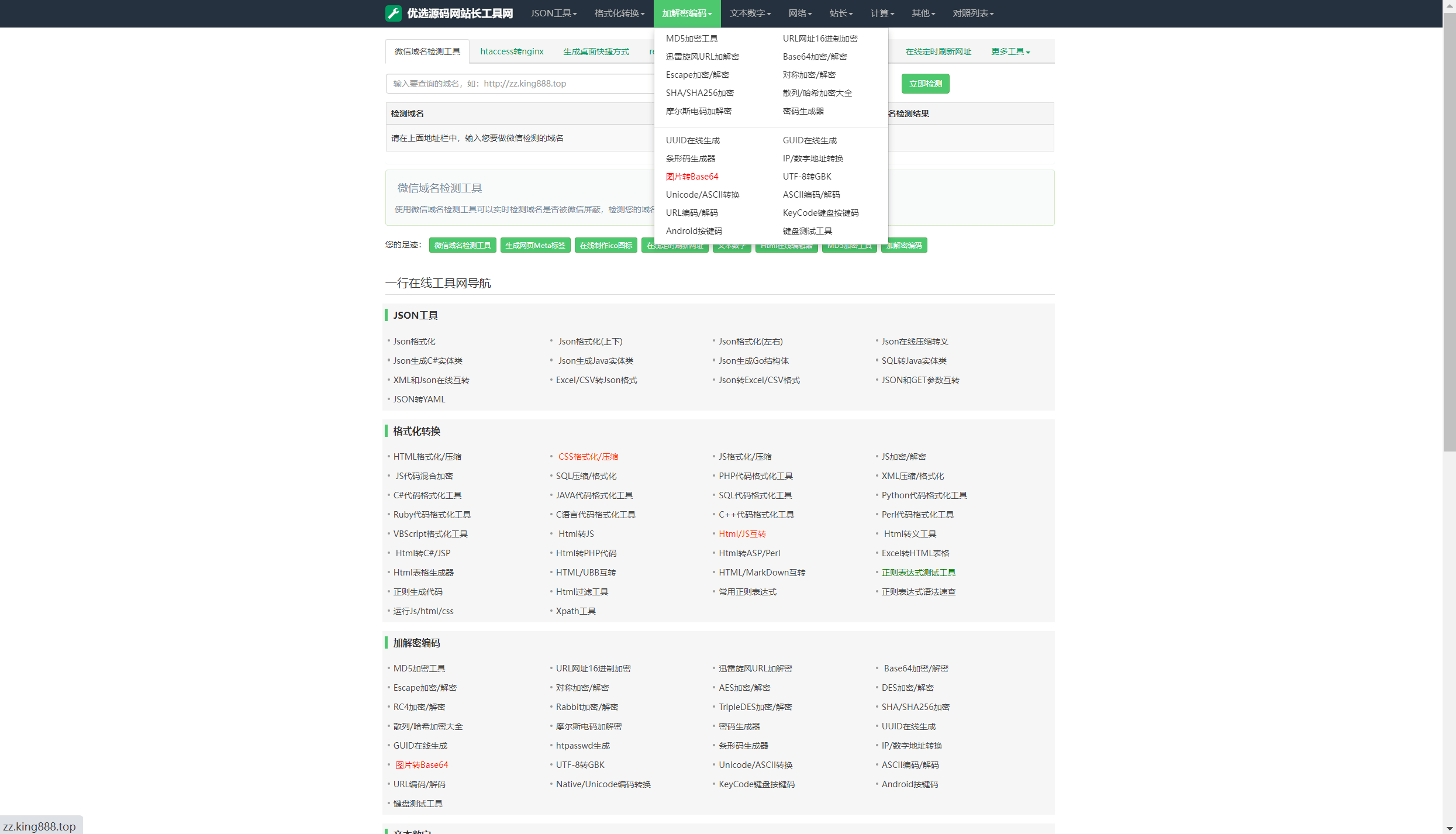Expand 文本数字 navigation menu

tap(751, 13)
